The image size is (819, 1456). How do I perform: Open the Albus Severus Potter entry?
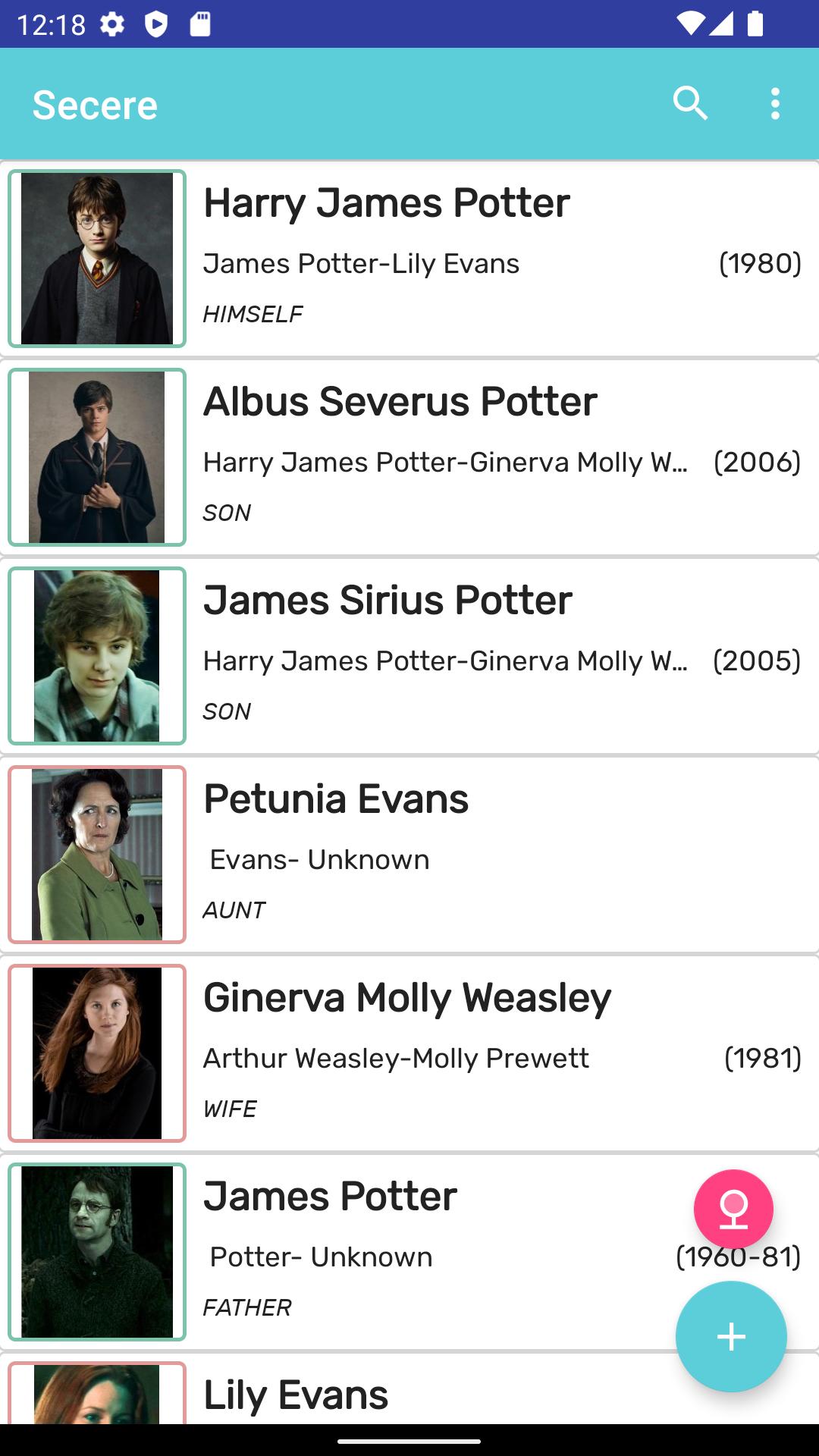pyautogui.click(x=400, y=402)
